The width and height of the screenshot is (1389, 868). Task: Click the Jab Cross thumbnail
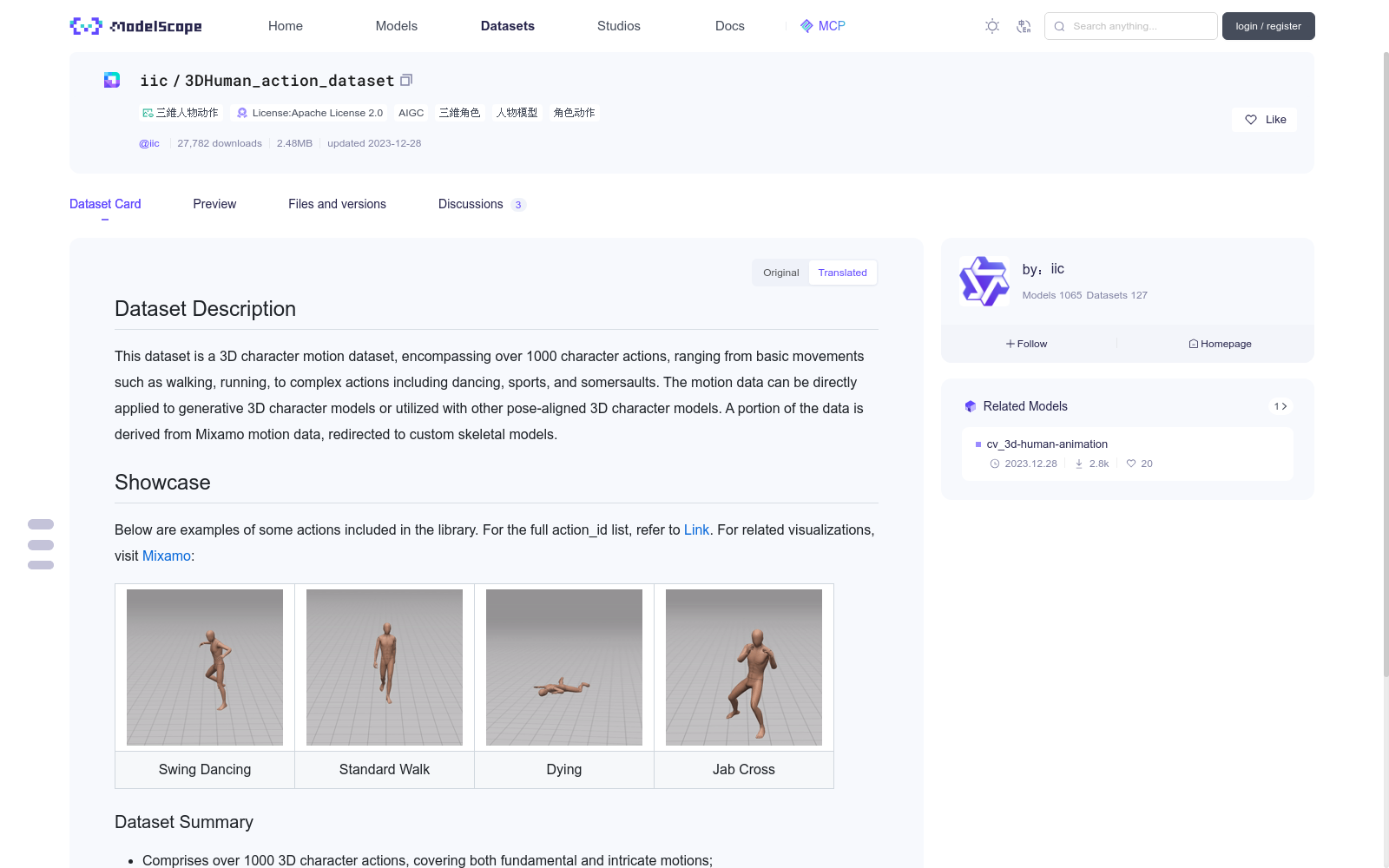744,667
